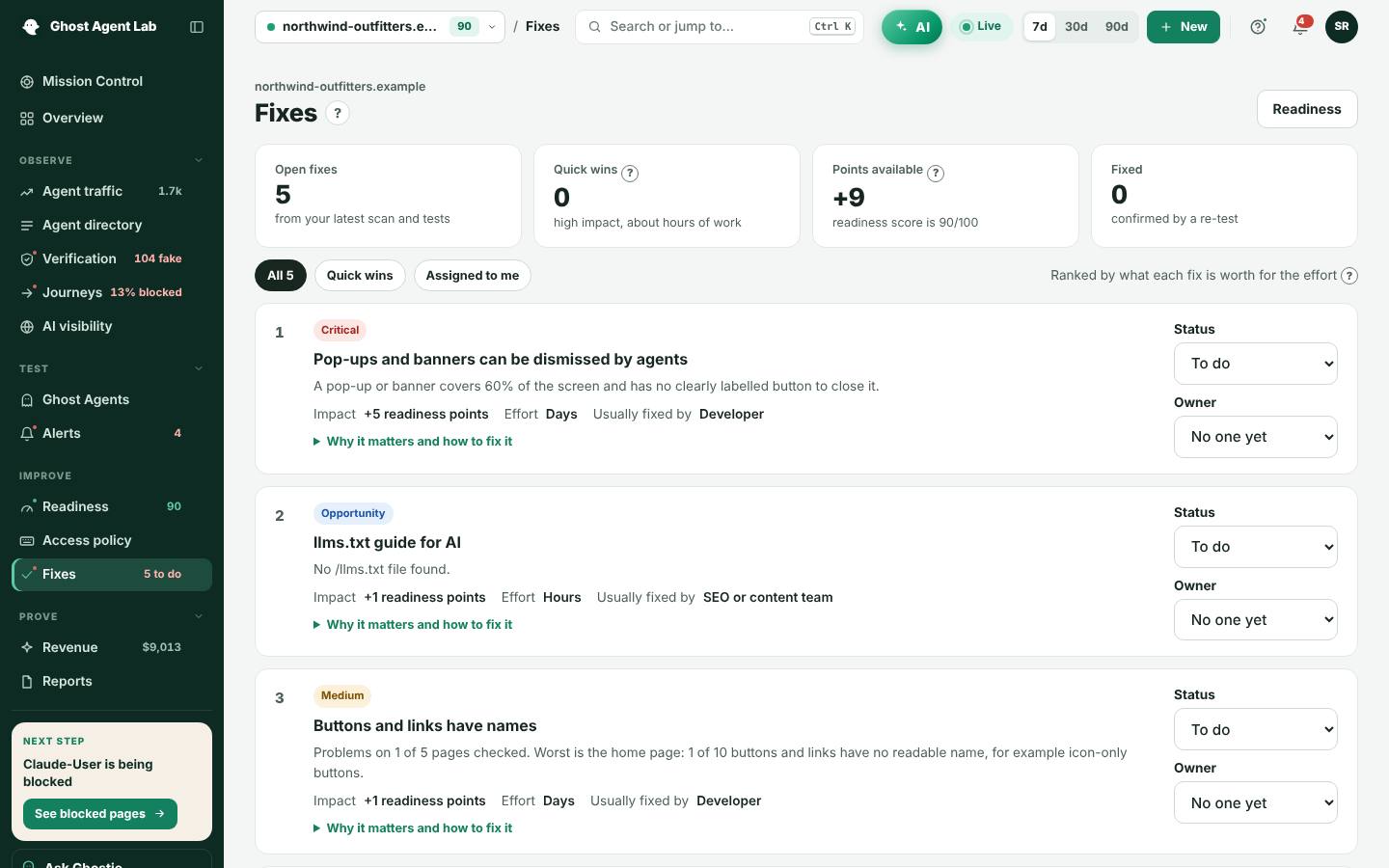Open Ghost Agents in the sidebar
Viewport: 1389px width, 868px height.
click(112, 400)
